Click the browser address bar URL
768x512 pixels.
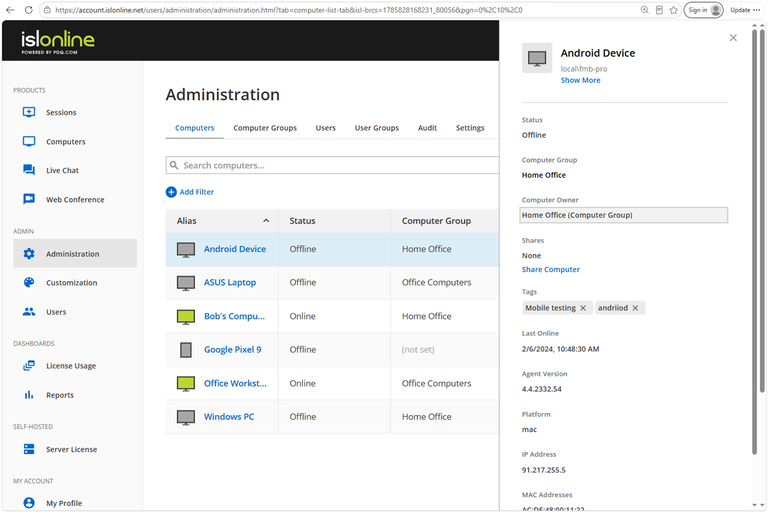pyautogui.click(x=289, y=10)
